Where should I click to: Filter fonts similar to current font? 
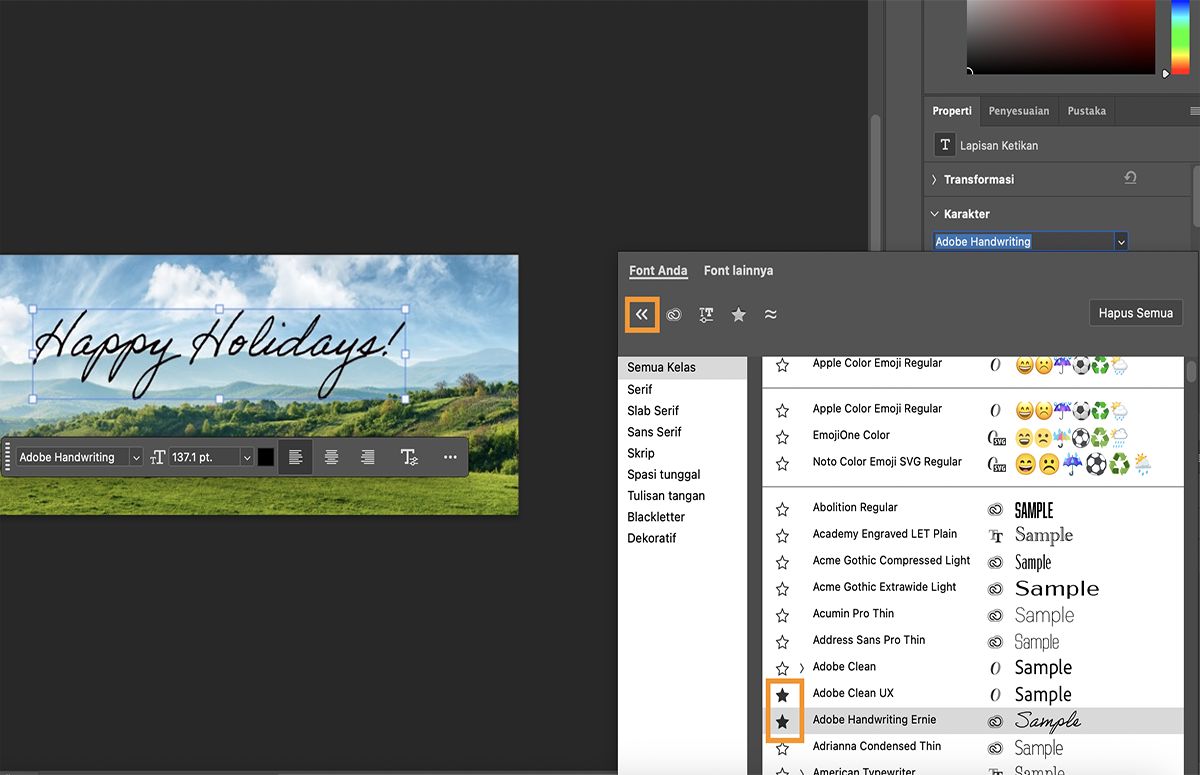coord(770,314)
